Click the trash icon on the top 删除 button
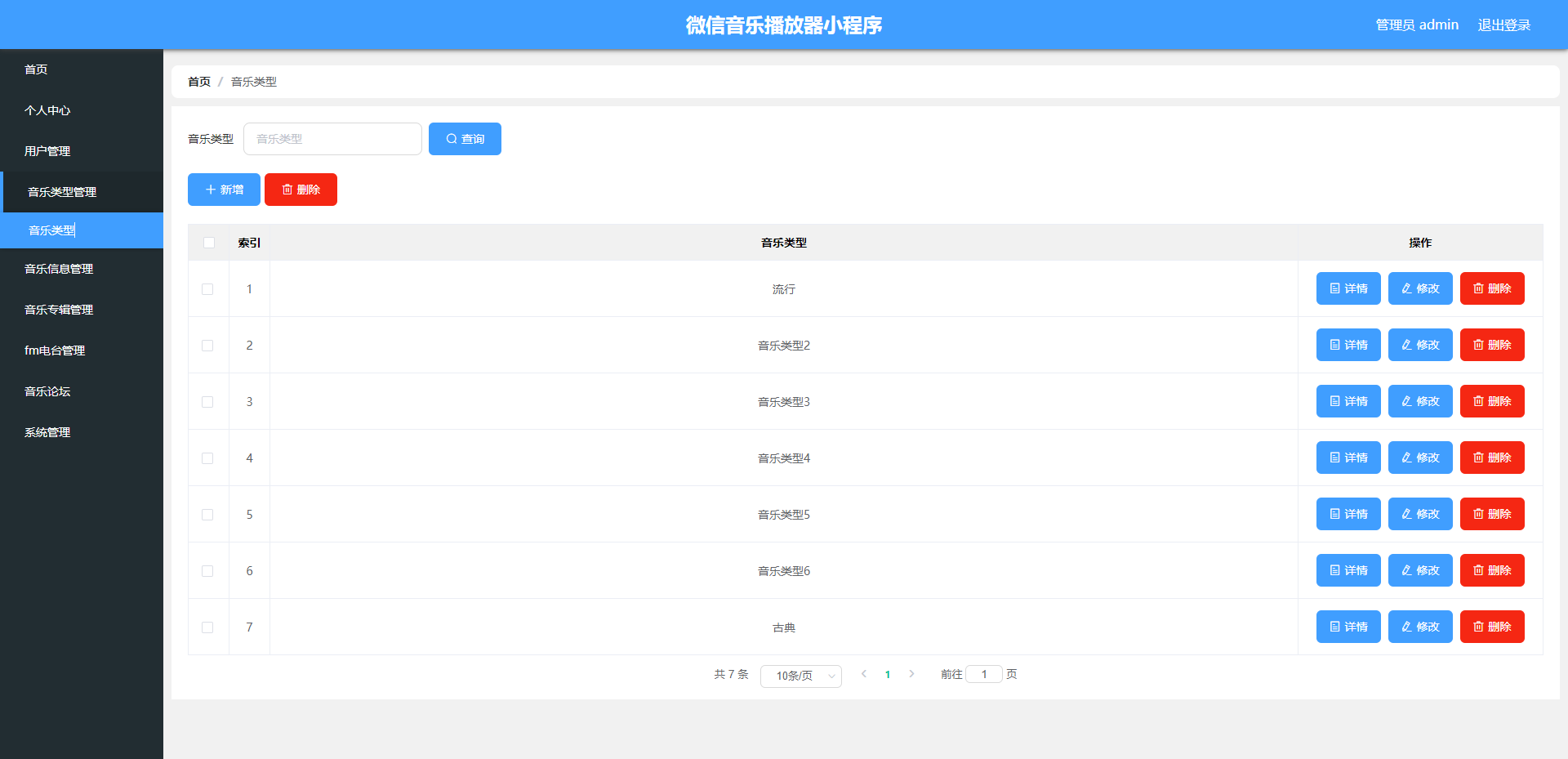The width and height of the screenshot is (1568, 759). click(x=287, y=189)
